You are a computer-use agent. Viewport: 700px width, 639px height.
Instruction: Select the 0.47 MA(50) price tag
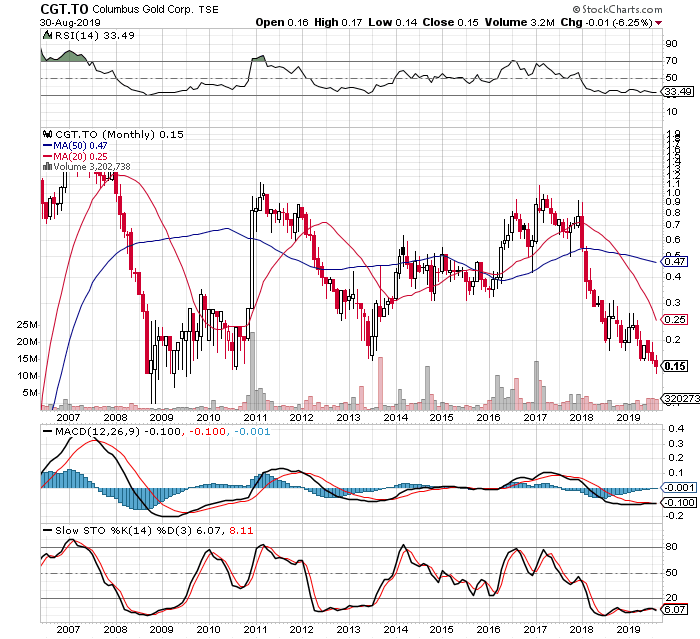(x=675, y=261)
